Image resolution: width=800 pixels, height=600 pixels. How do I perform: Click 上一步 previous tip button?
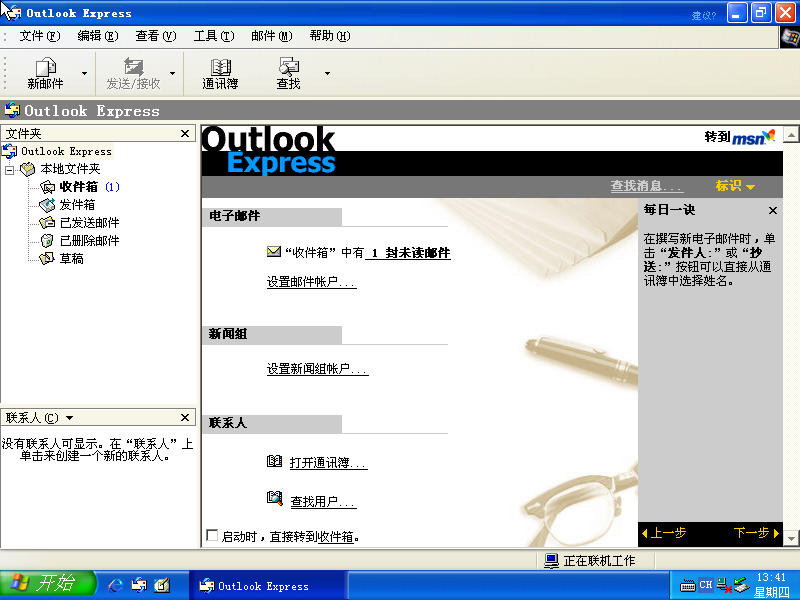pos(664,533)
